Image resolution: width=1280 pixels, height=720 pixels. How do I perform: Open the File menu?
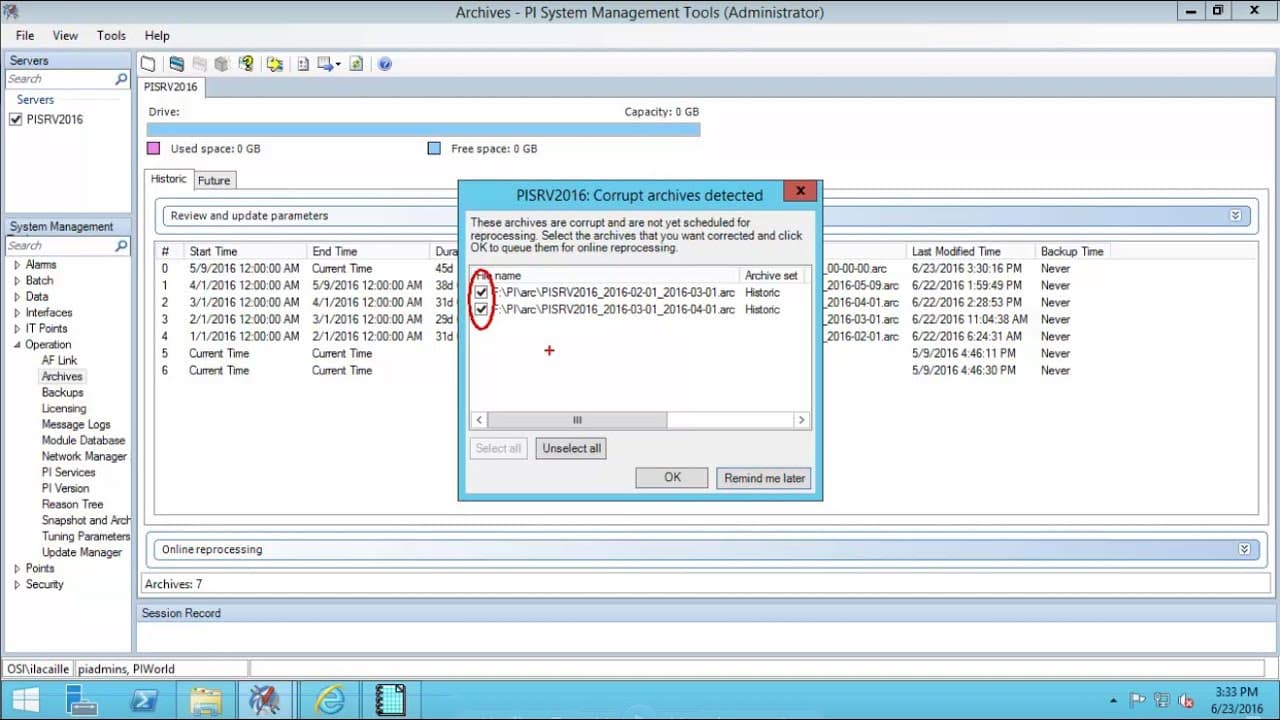[x=25, y=35]
